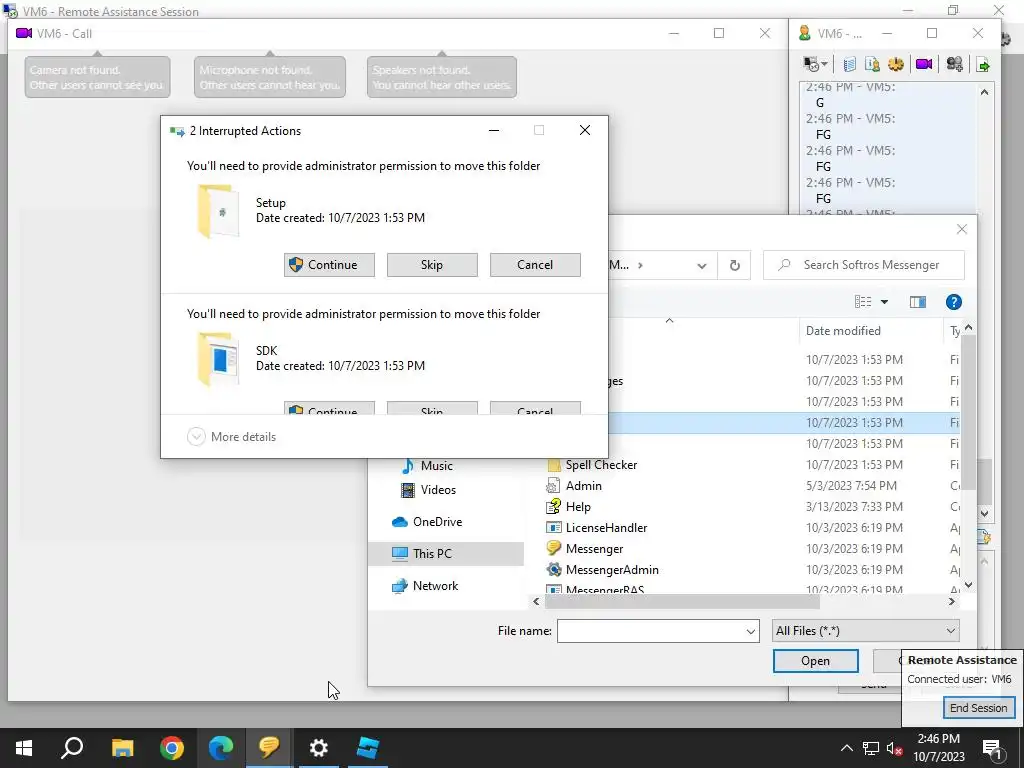The image size is (1024, 768).
Task: Open Settings gear from the taskbar
Action: [319, 748]
